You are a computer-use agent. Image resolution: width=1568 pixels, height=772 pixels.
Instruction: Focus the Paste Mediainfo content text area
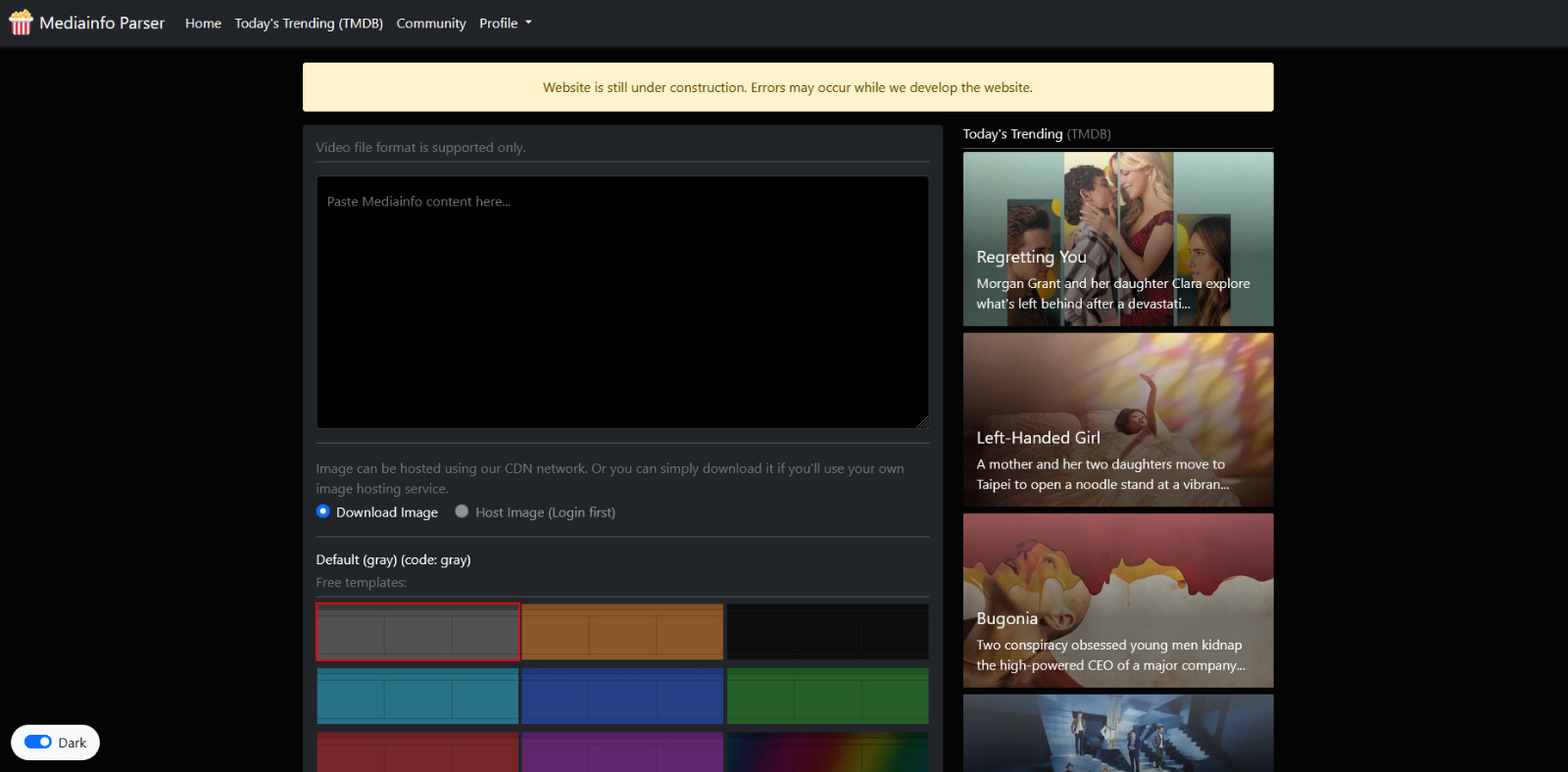622,302
